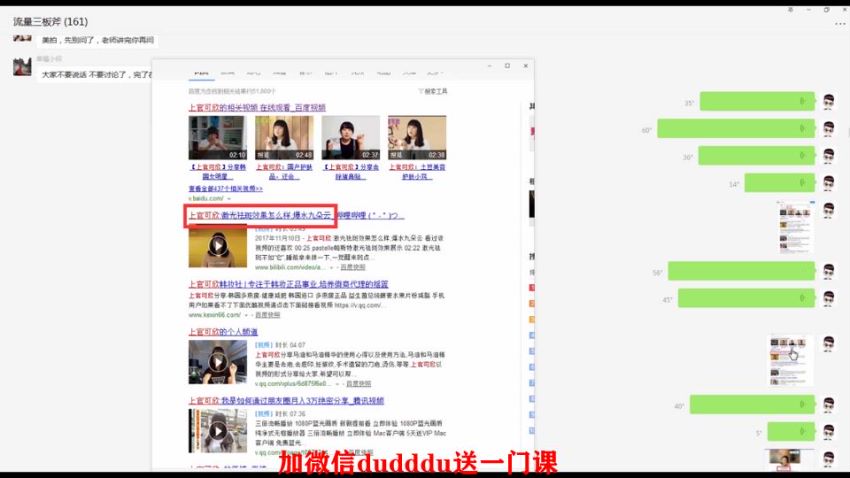
Task: Maximize the image viewer window
Action: 507,66
